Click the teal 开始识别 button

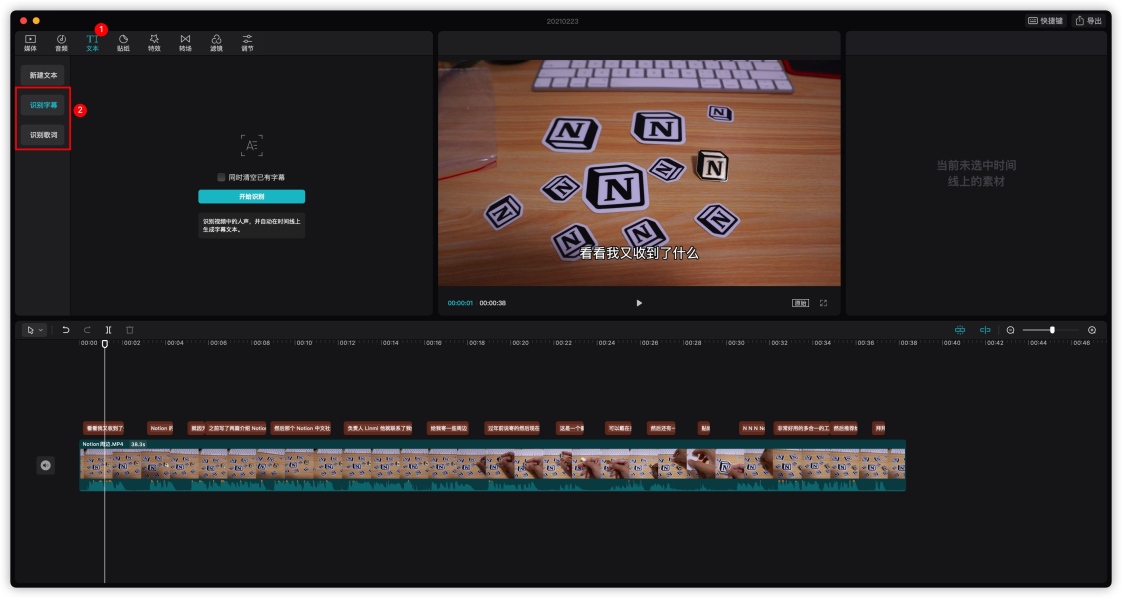(x=251, y=196)
